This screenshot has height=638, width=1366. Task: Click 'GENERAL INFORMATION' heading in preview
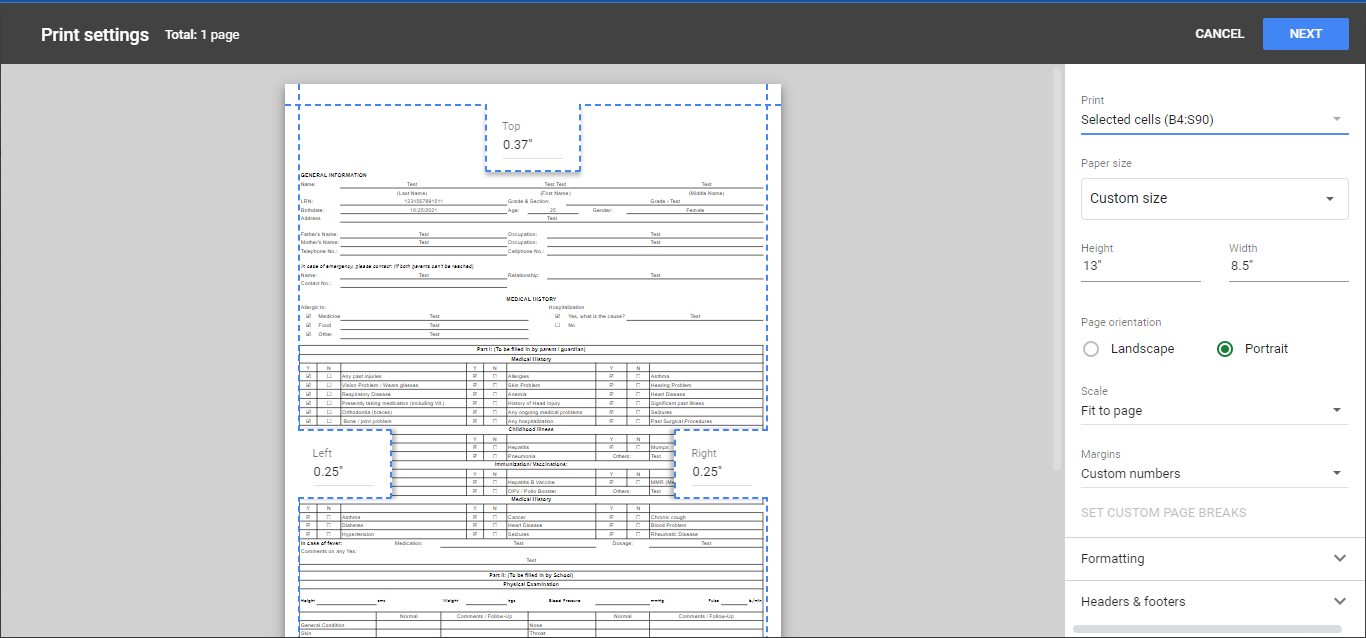[x=334, y=175]
